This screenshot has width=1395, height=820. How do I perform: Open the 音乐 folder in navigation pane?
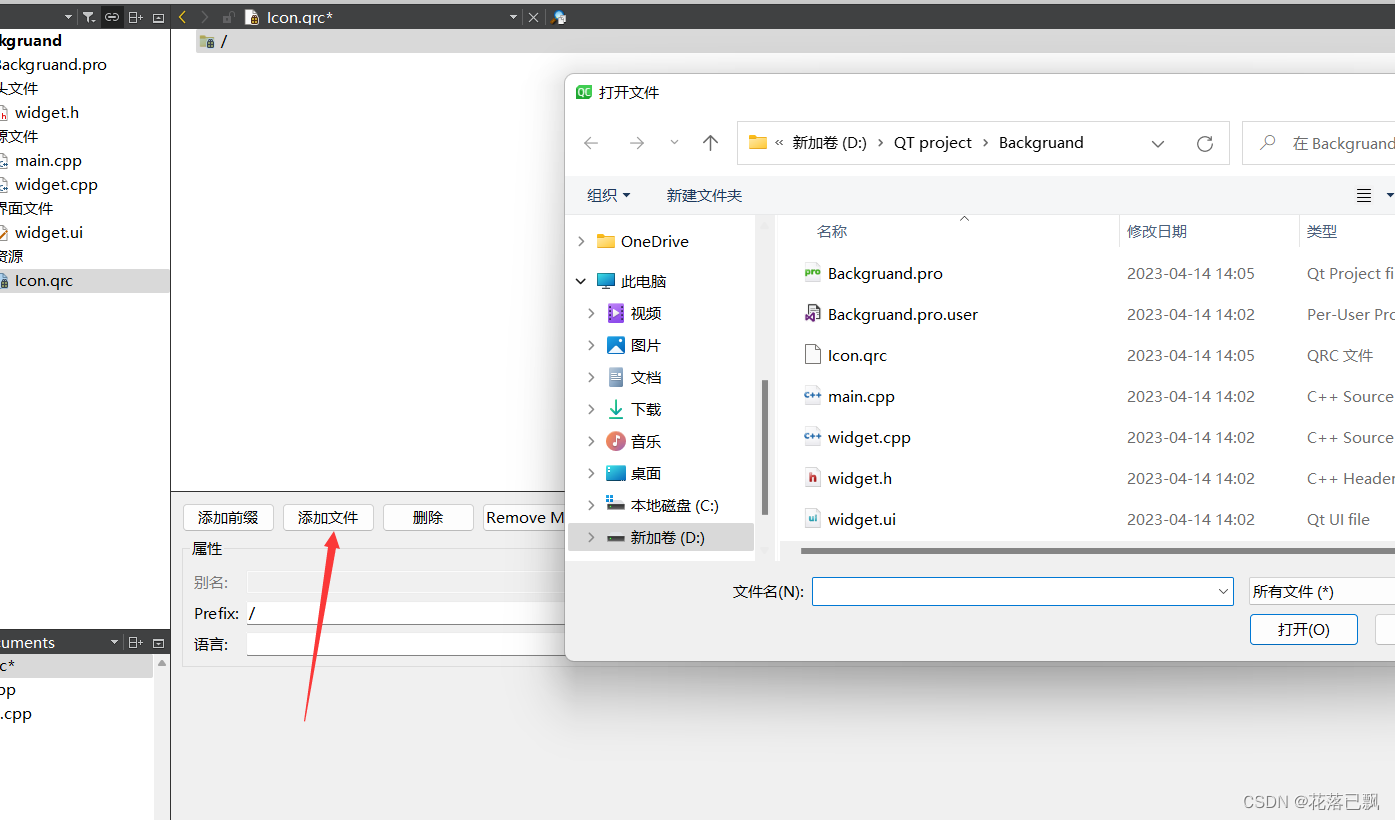(x=634, y=441)
